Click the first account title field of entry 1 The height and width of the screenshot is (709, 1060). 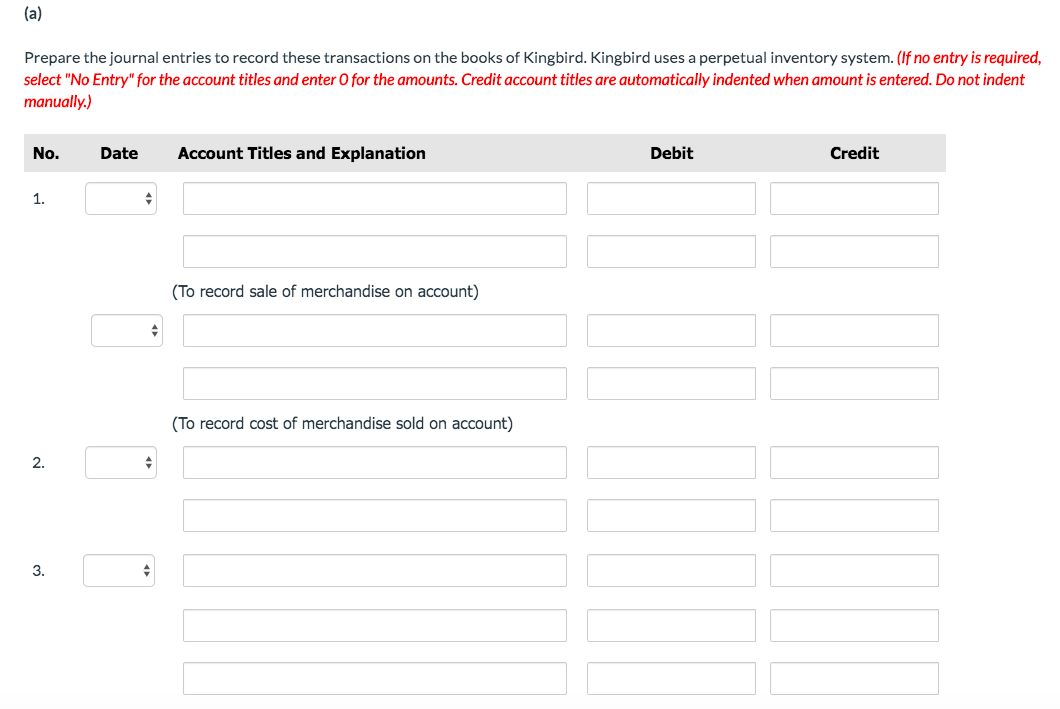tap(374, 198)
